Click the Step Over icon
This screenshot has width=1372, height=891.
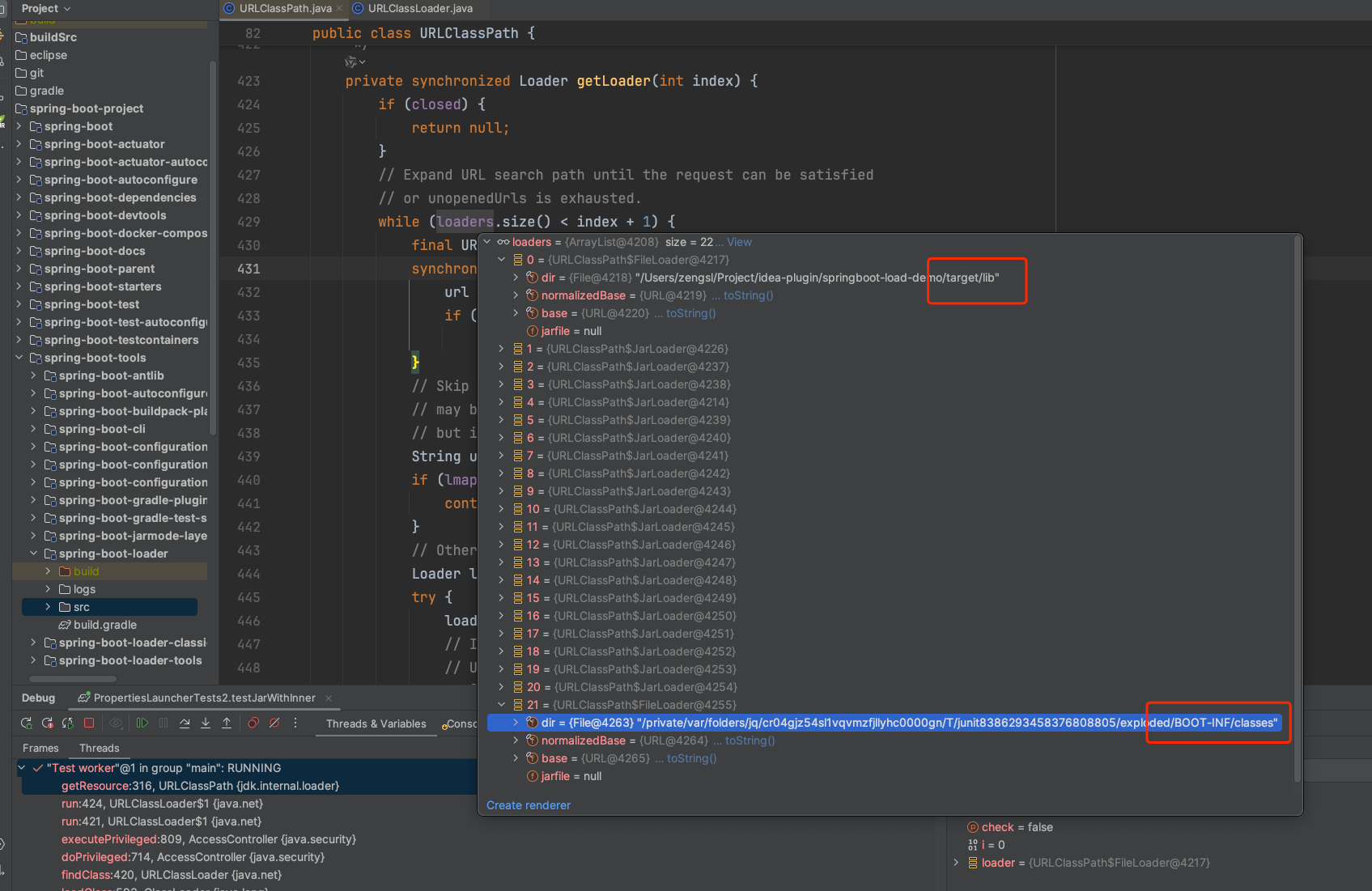185,723
